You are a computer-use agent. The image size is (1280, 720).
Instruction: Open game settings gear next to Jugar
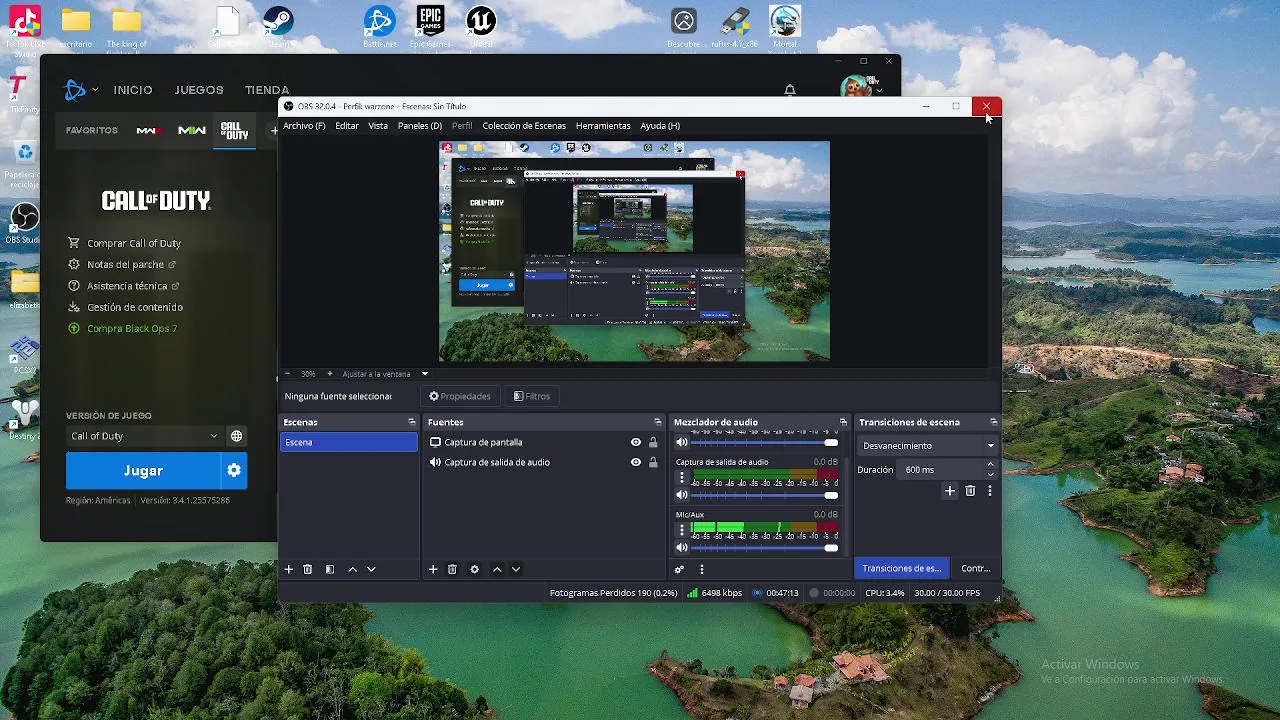234,470
